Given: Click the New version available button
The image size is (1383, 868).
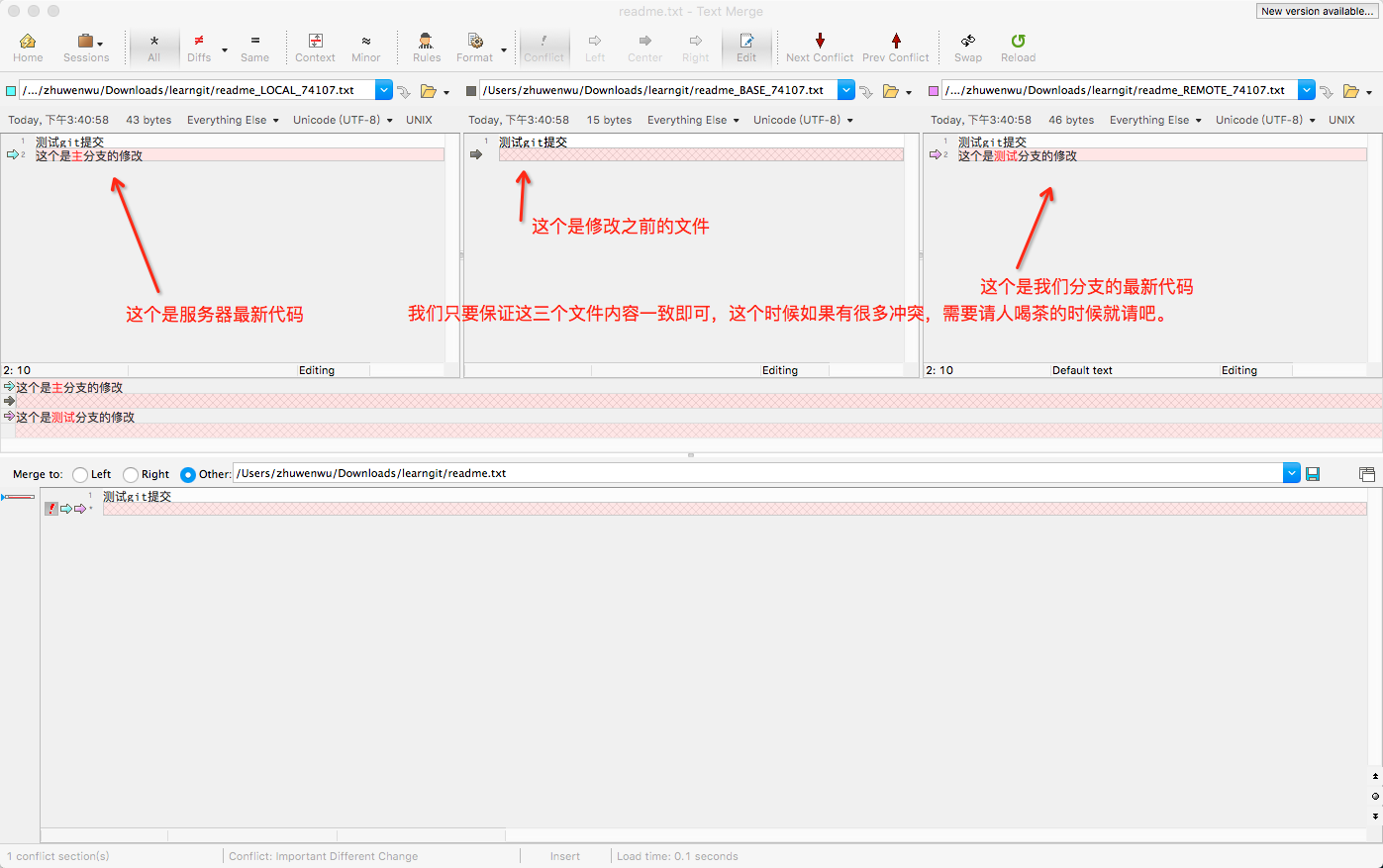Looking at the screenshot, I should 1317,11.
